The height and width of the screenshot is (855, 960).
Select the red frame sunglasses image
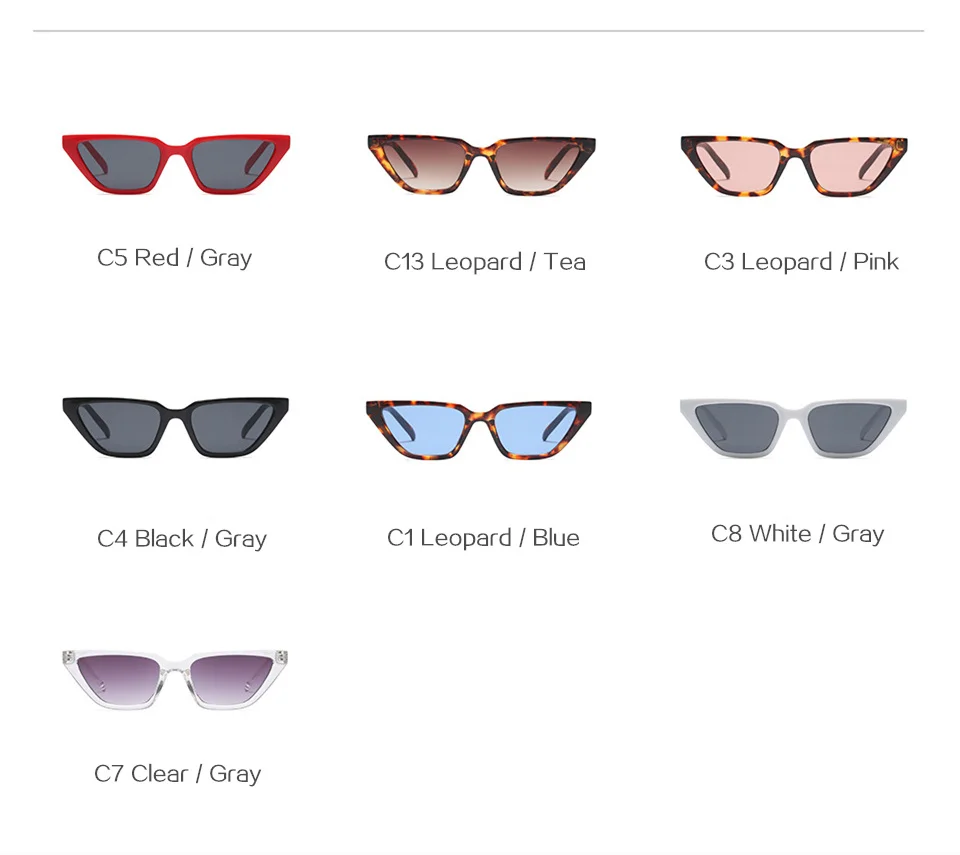(x=176, y=164)
